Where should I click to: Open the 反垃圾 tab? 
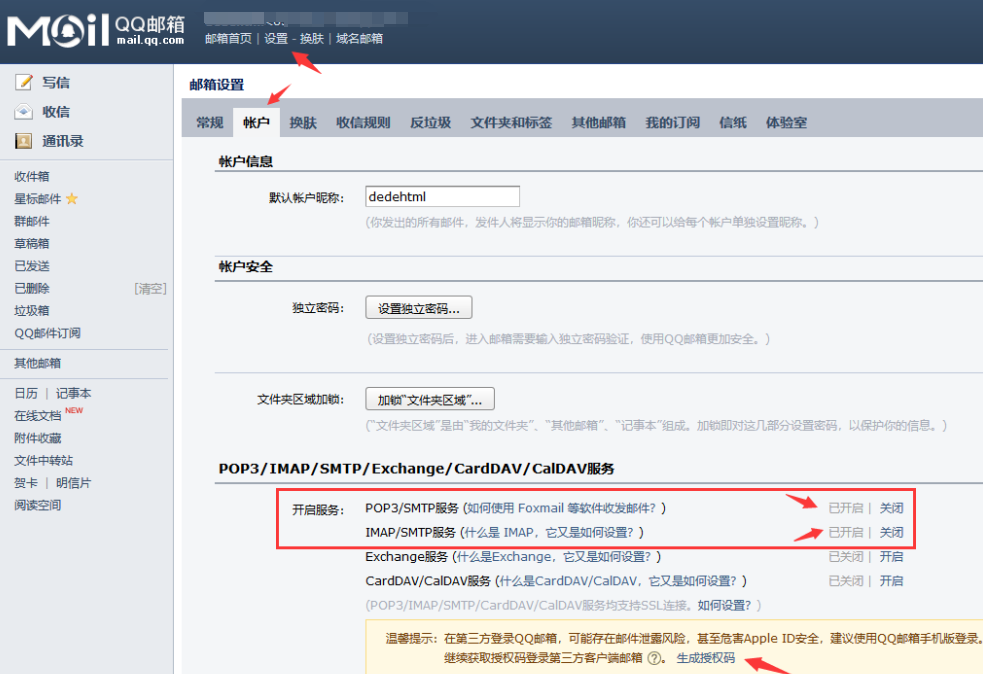(x=430, y=122)
